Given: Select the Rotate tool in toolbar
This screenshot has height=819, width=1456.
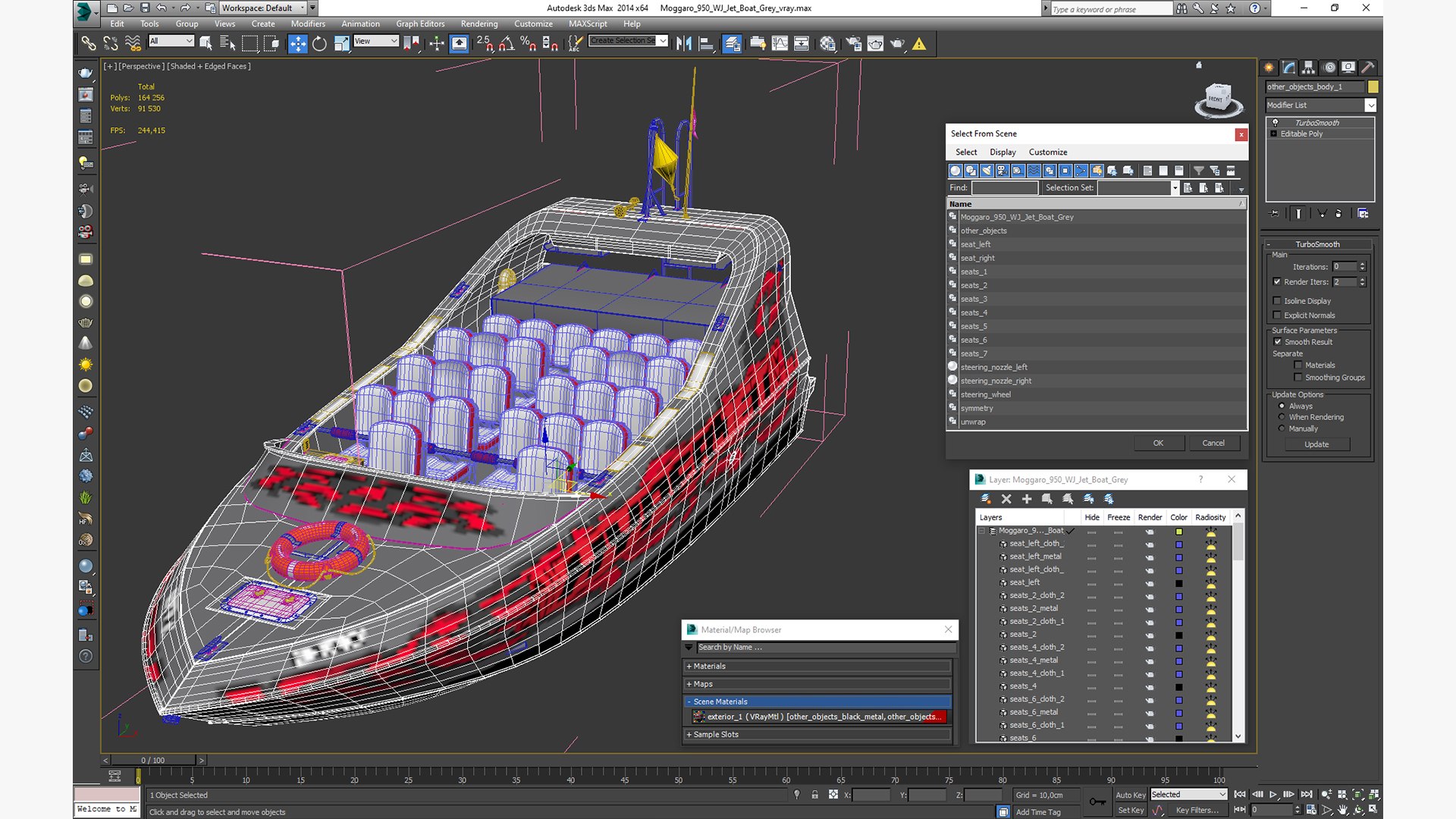Looking at the screenshot, I should pyautogui.click(x=319, y=44).
